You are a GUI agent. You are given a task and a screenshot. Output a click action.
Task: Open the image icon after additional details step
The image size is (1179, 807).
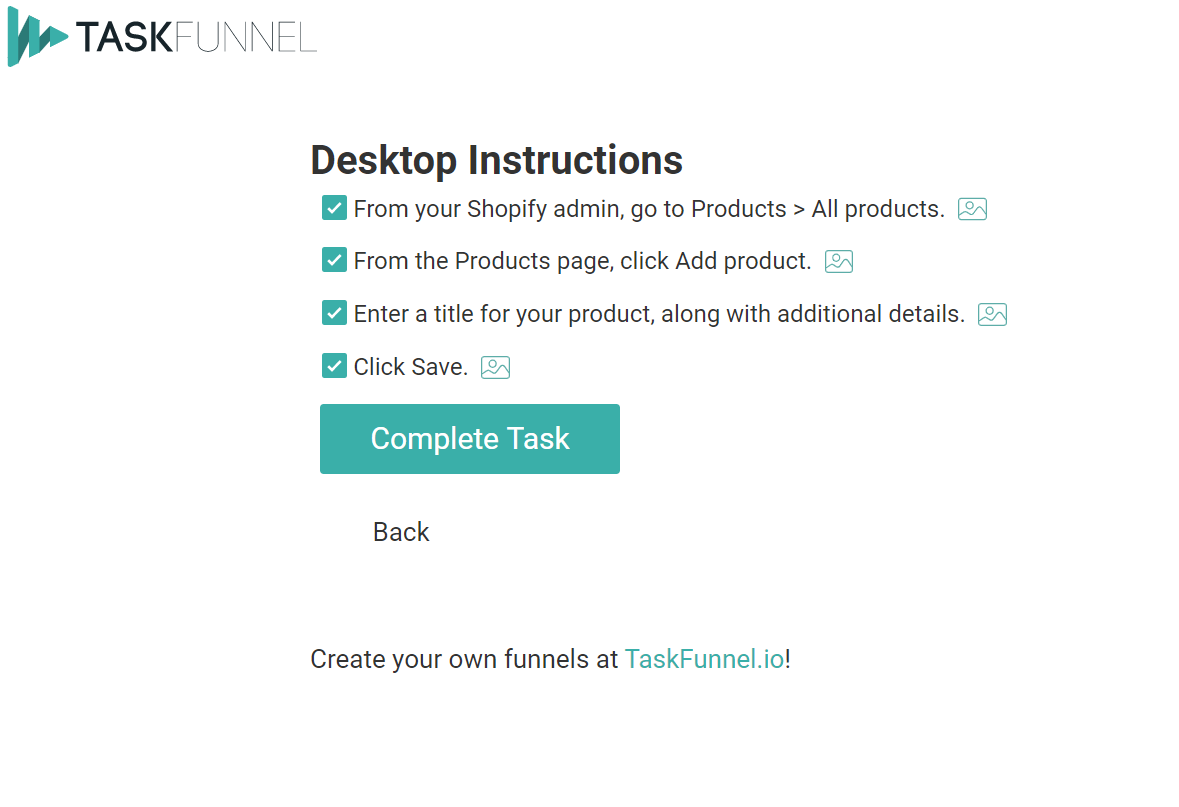coord(992,314)
